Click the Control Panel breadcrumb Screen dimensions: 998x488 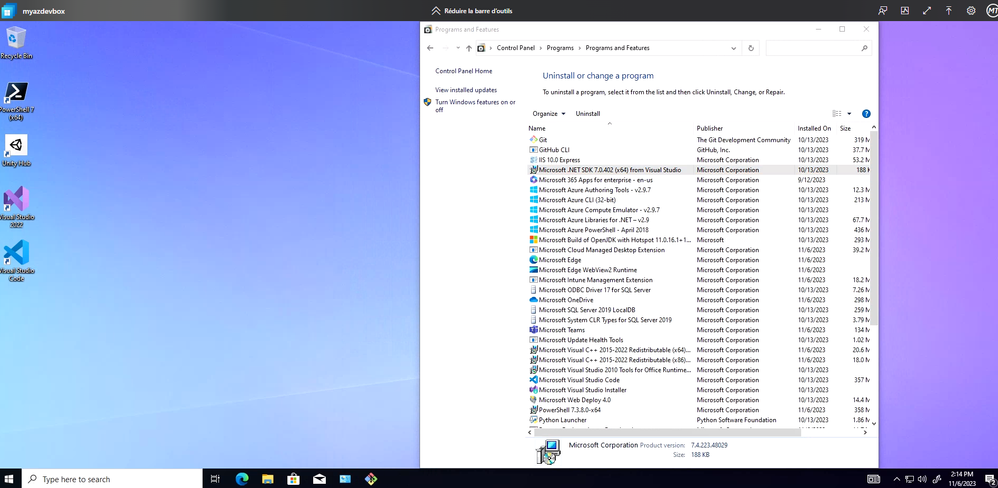[516, 48]
